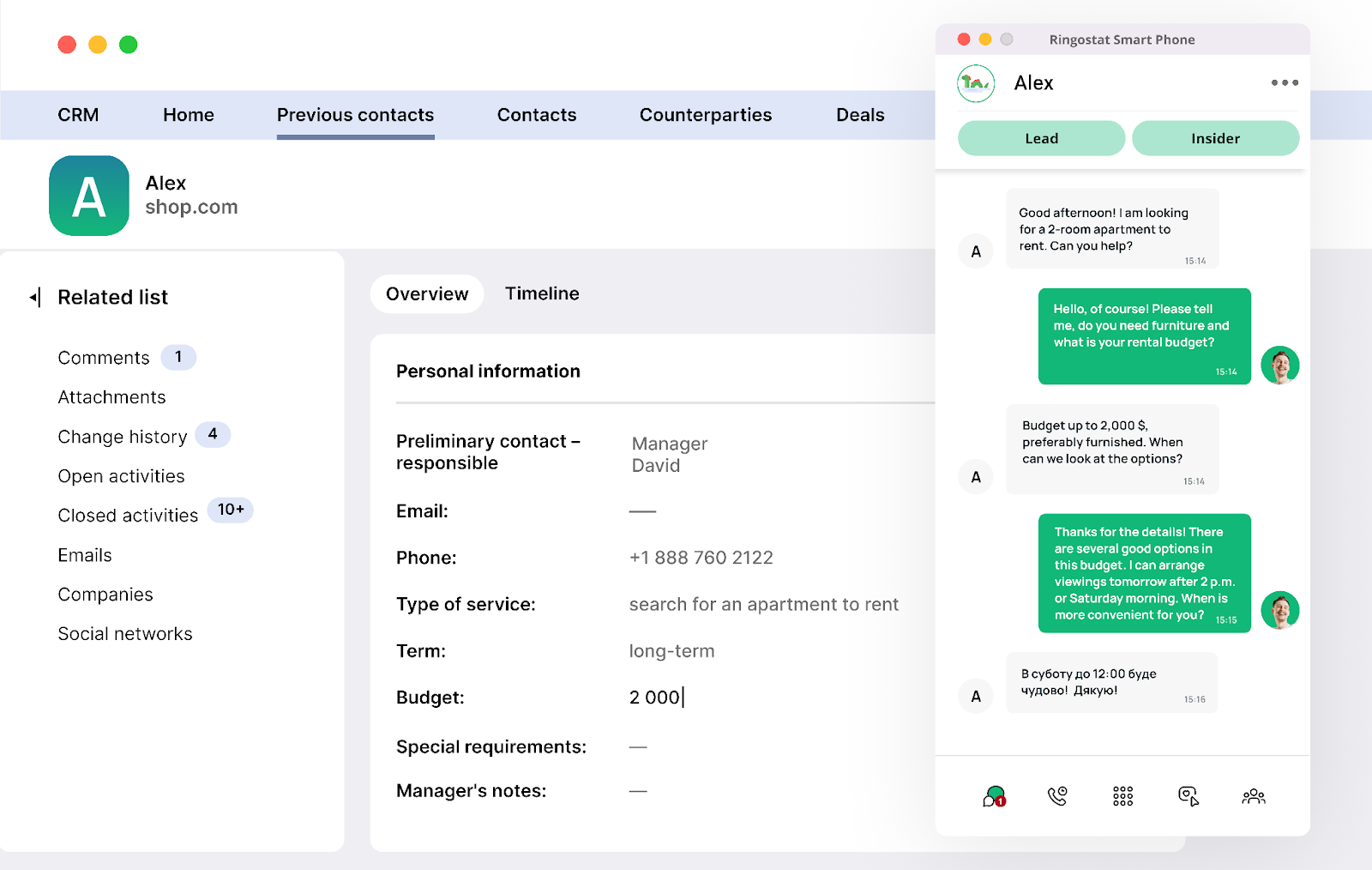Select the Insider tag button

pos(1215,138)
